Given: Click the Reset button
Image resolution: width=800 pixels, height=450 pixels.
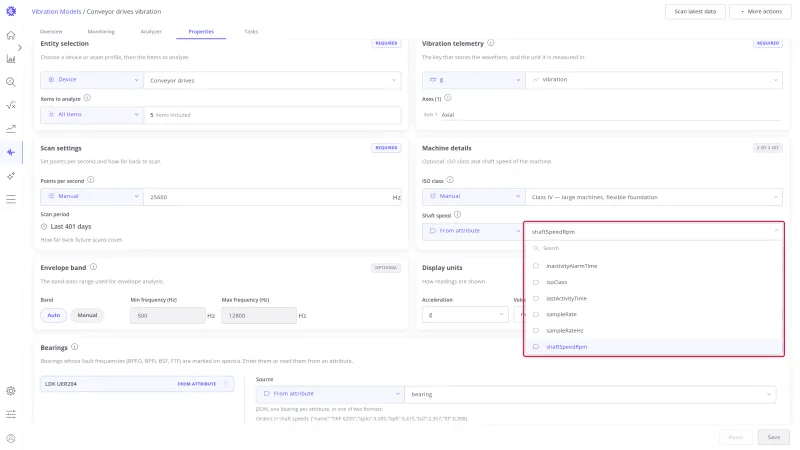Looking at the screenshot, I should tap(736, 437).
